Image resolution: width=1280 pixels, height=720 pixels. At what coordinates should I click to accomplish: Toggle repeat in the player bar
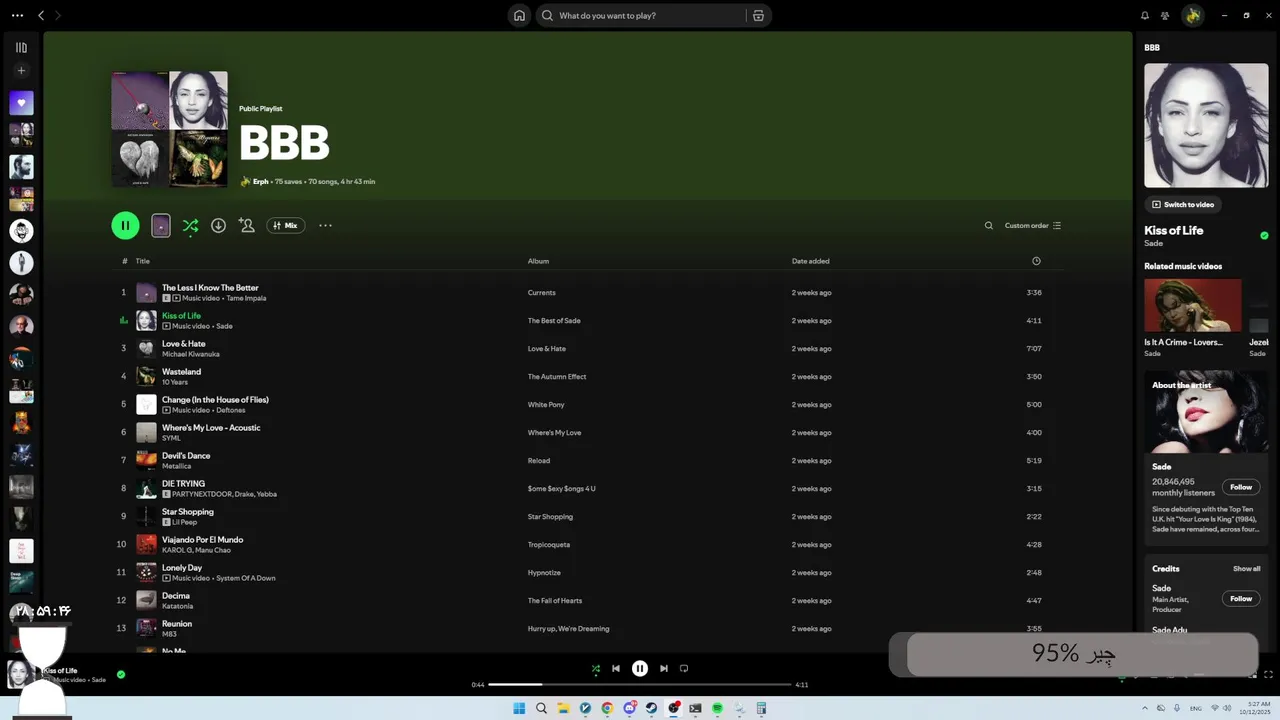684,668
